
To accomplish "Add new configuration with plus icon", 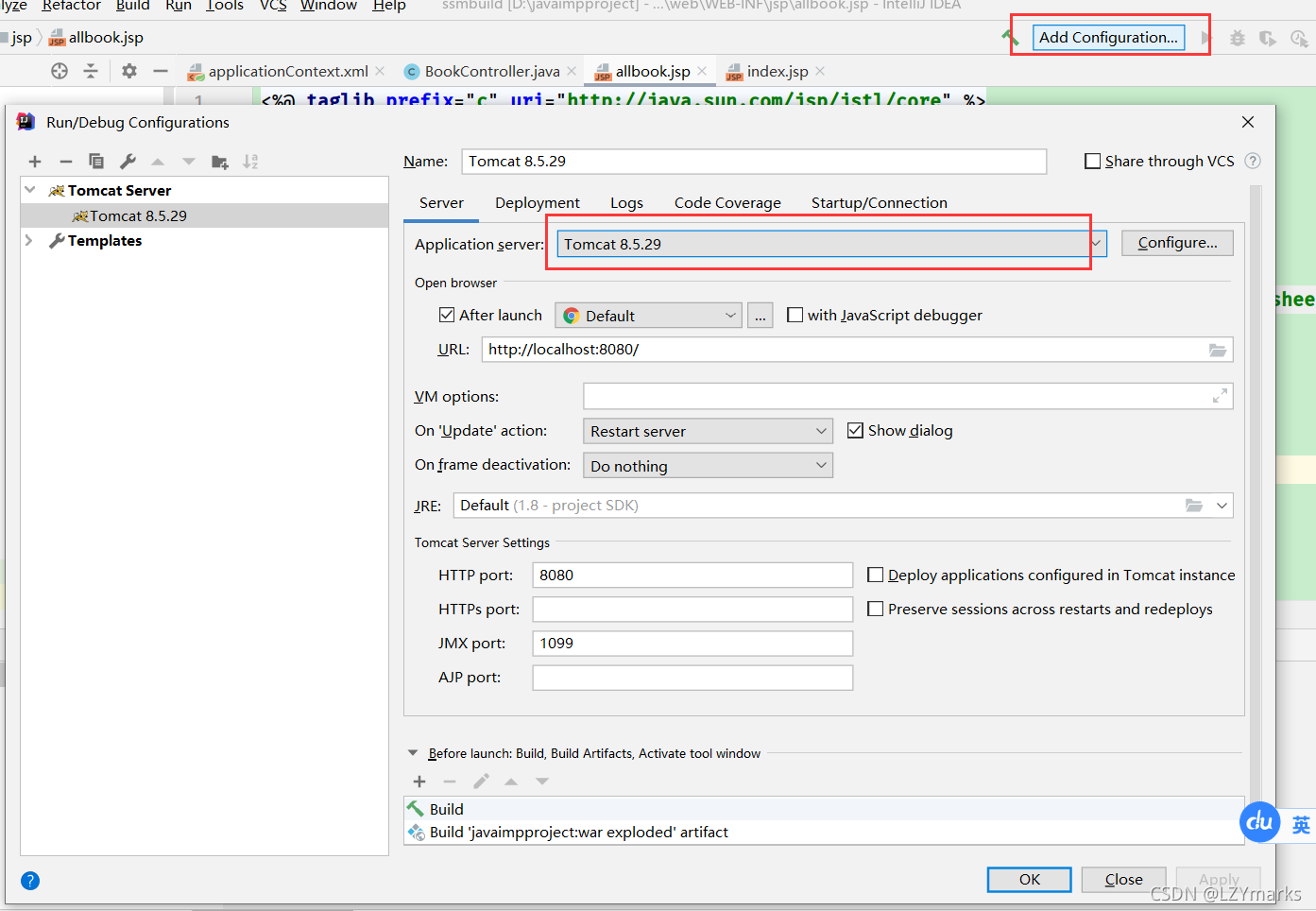I will [35, 162].
